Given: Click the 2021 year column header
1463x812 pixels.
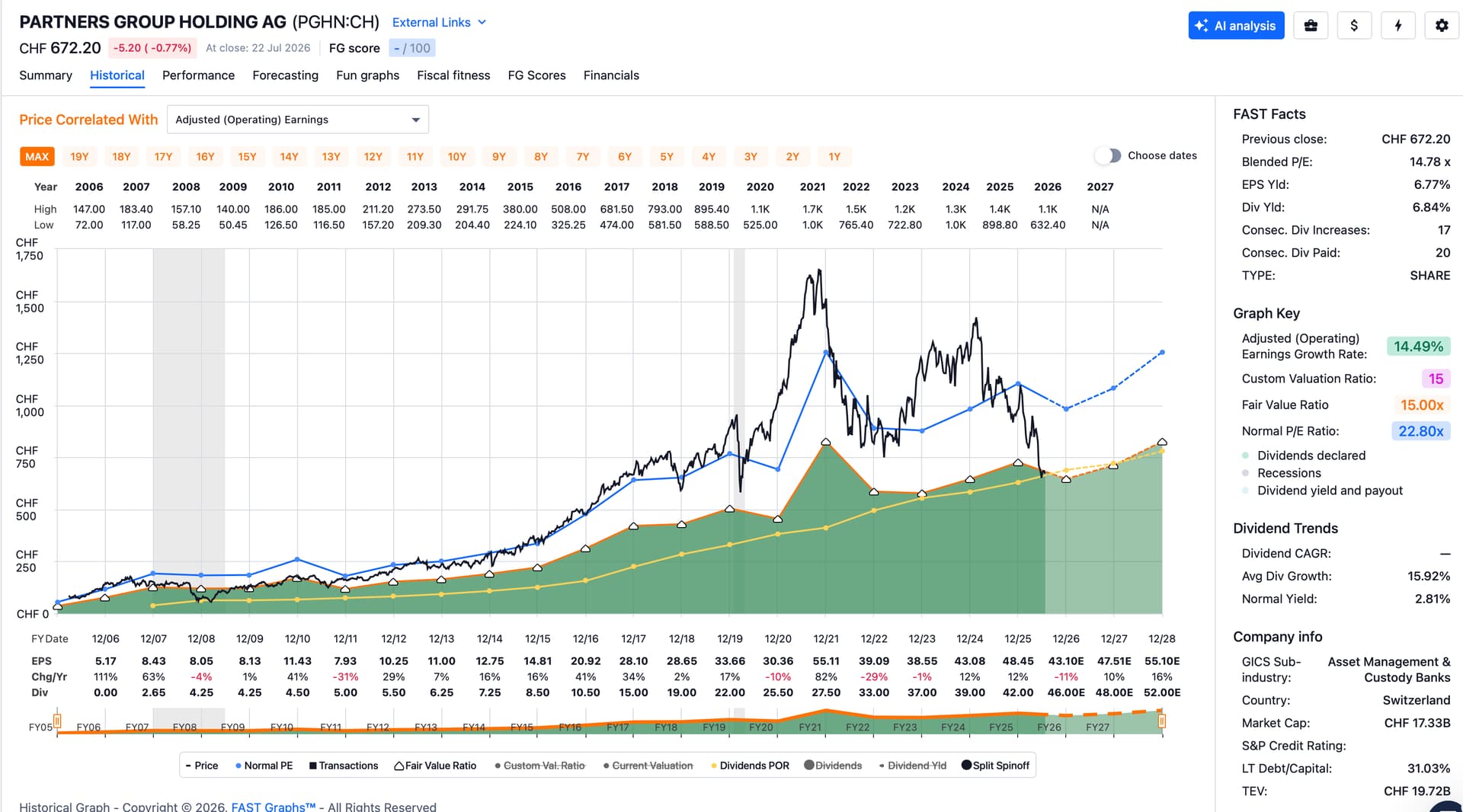Looking at the screenshot, I should coord(812,187).
